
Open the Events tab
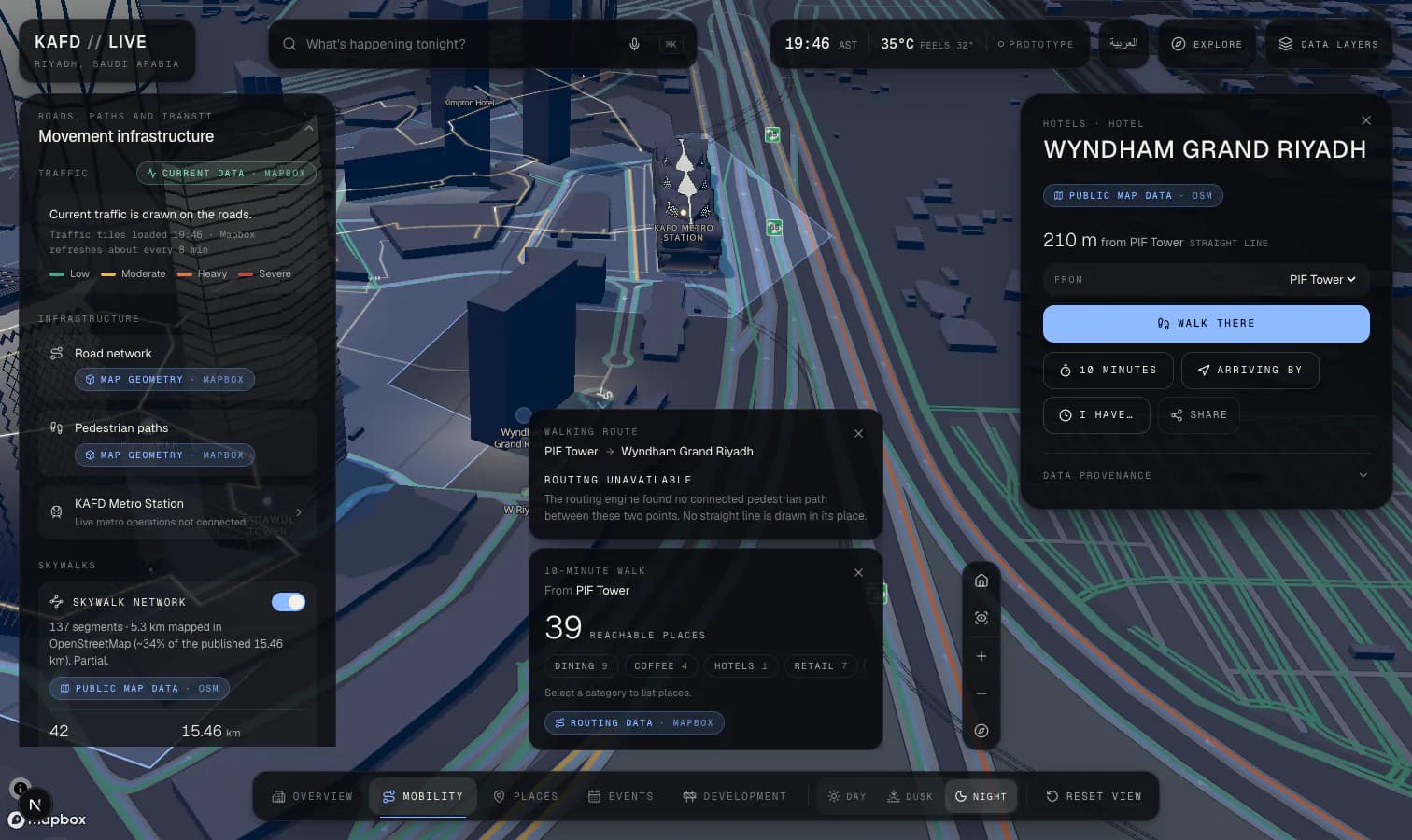click(x=621, y=796)
